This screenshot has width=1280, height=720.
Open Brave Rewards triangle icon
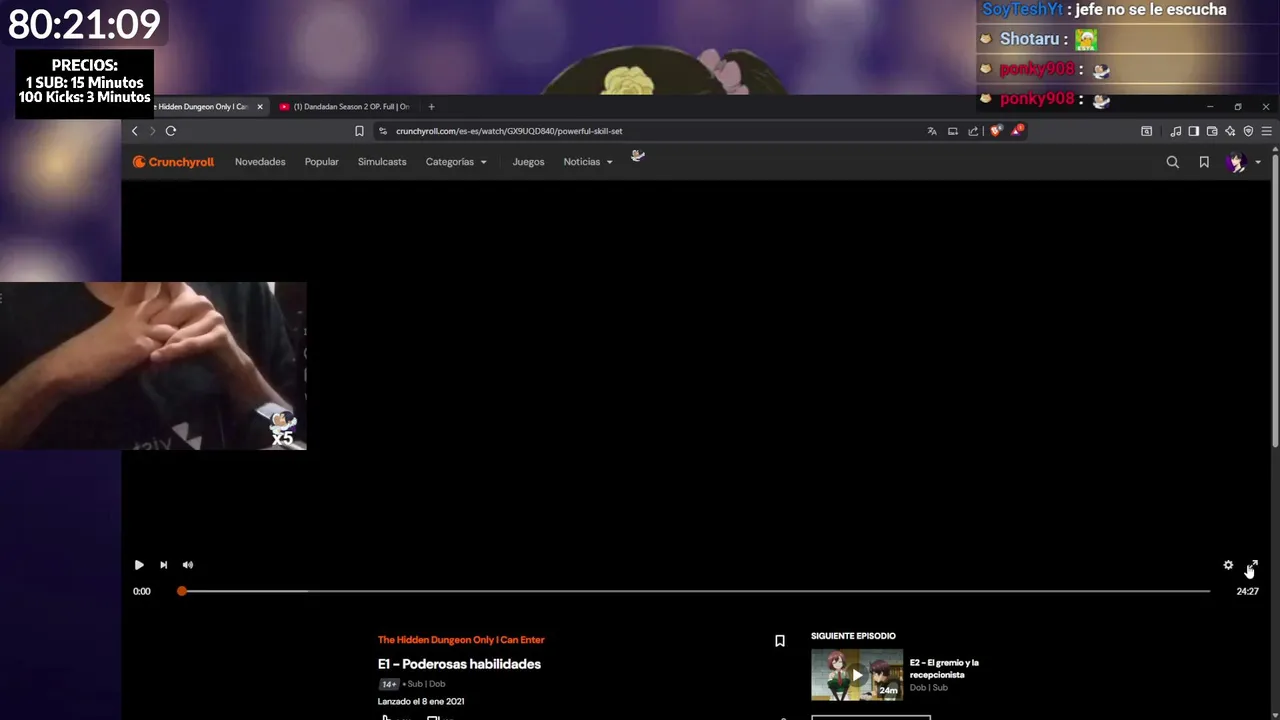[x=1017, y=130]
